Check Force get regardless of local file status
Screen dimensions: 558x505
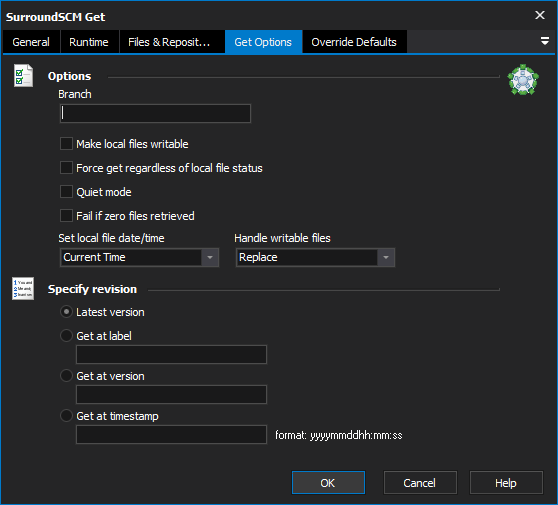(x=67, y=168)
